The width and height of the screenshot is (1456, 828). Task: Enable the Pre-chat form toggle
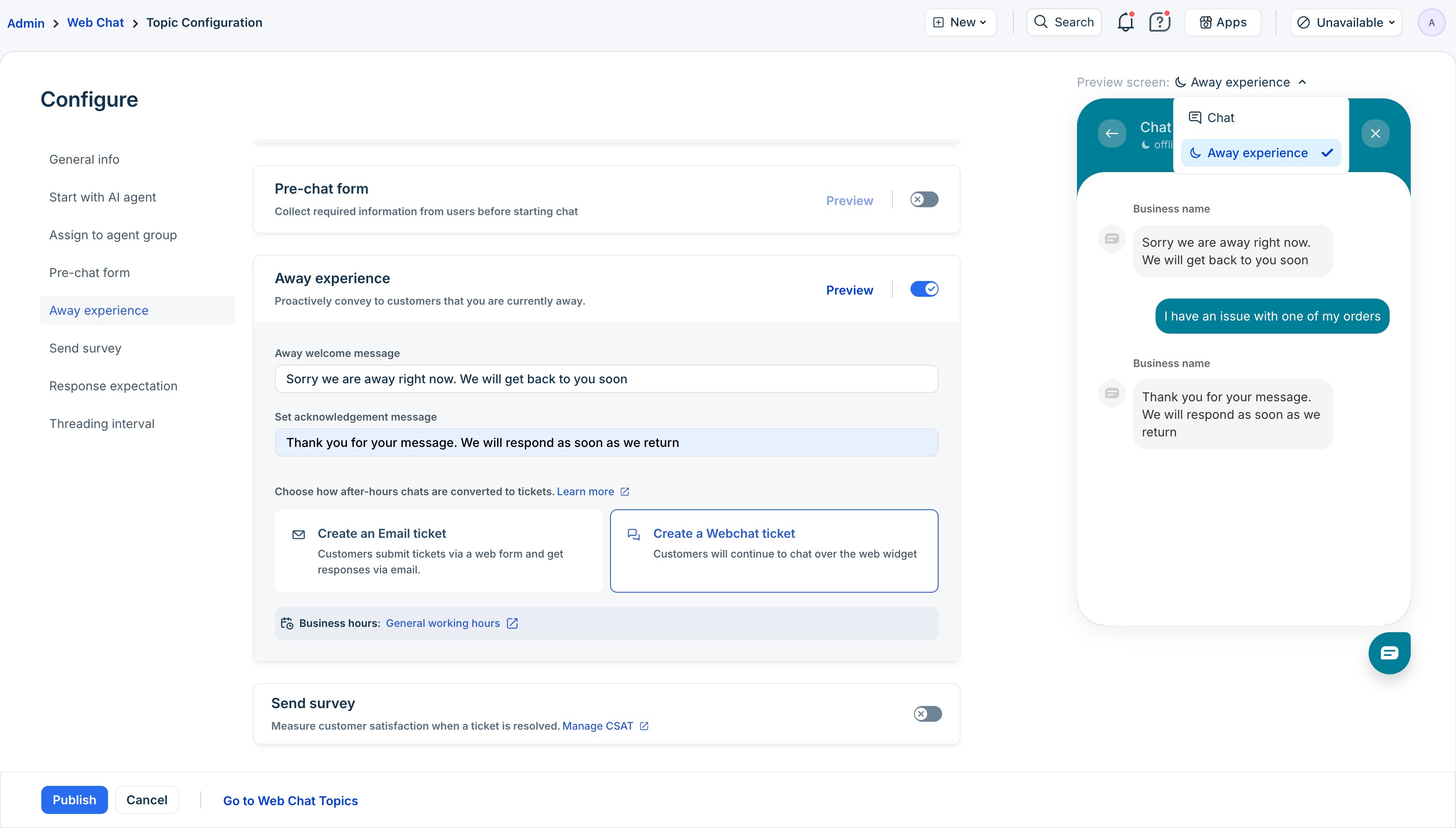(924, 200)
